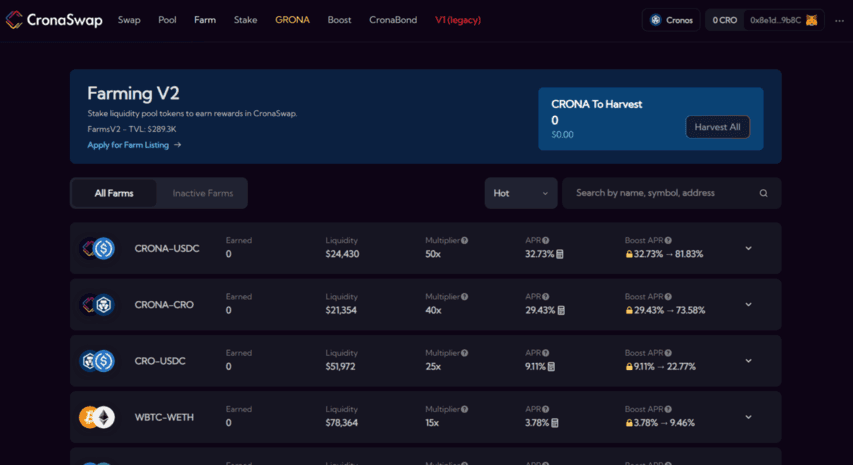The image size is (853, 465).
Task: Open the Pool page
Action: pos(167,20)
